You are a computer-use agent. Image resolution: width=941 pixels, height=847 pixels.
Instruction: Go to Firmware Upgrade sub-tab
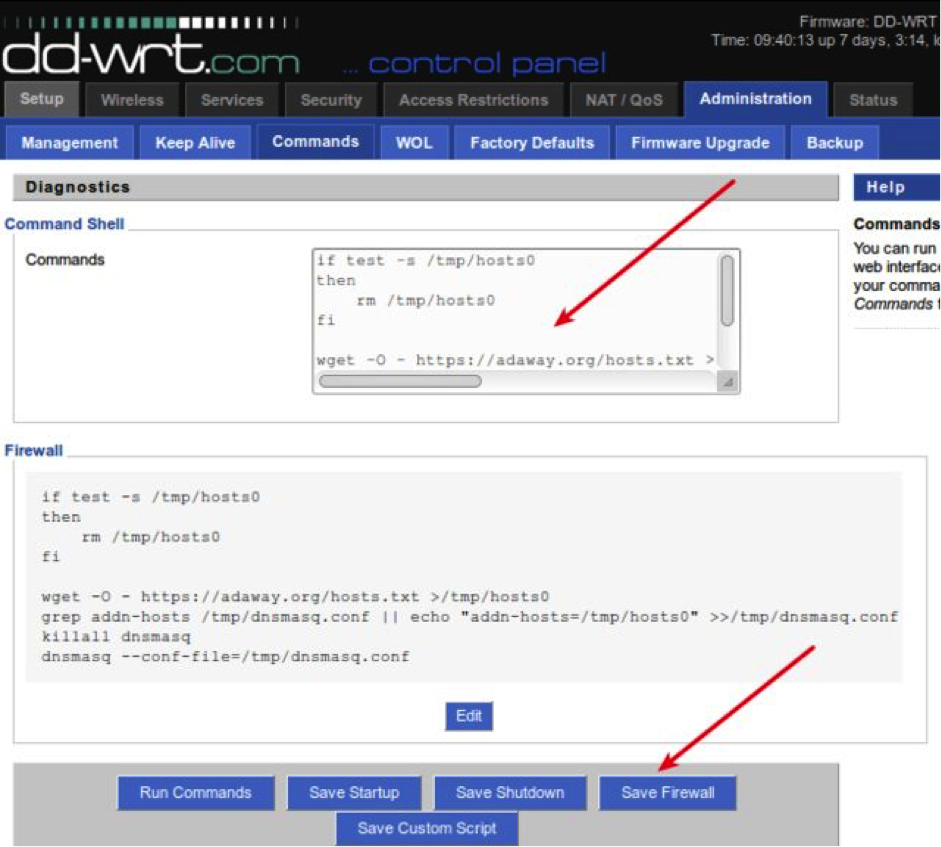(x=700, y=142)
